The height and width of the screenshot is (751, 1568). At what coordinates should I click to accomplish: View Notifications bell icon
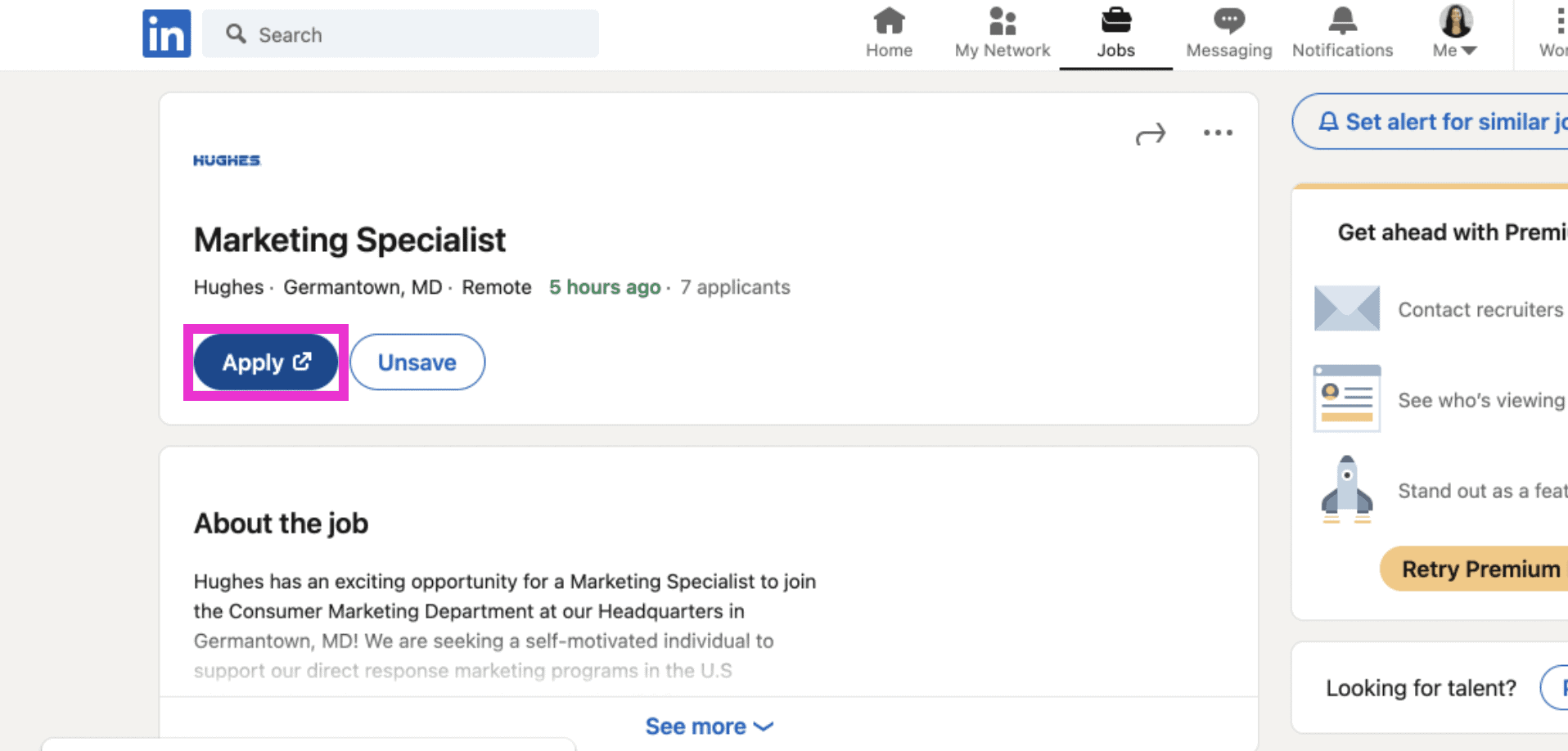[x=1342, y=21]
